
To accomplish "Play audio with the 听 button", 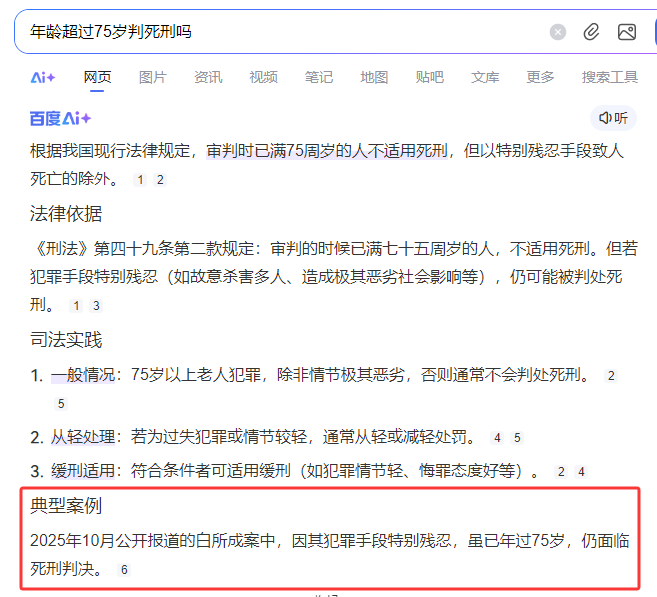I will tap(613, 118).
